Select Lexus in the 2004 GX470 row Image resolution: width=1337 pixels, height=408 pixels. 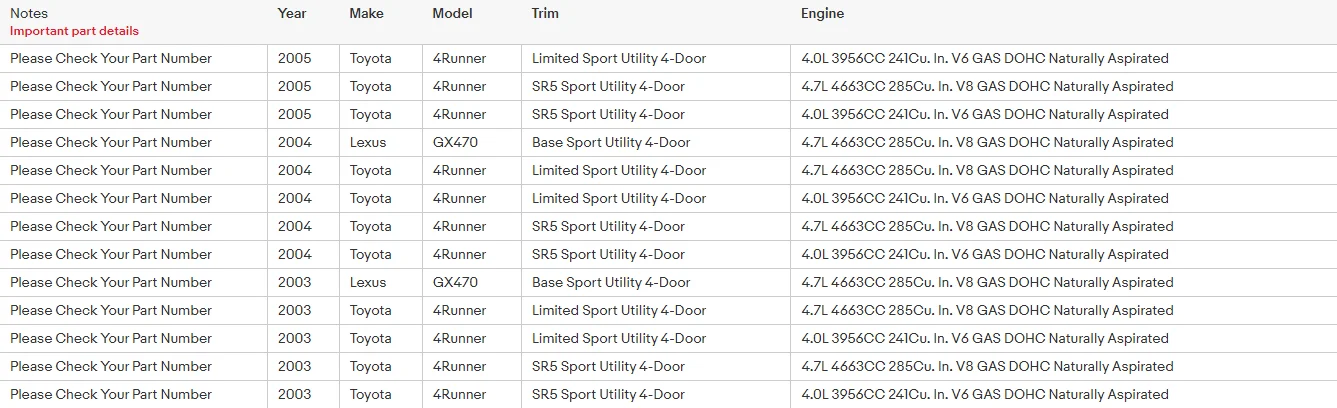[368, 142]
